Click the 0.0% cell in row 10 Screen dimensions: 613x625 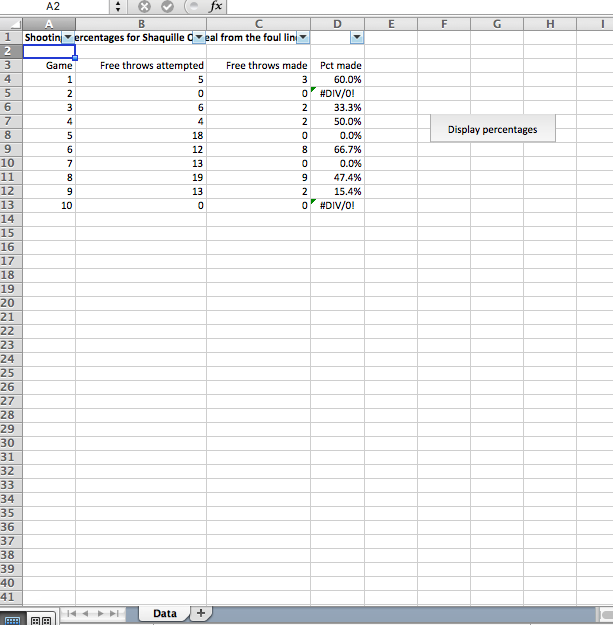click(337, 163)
